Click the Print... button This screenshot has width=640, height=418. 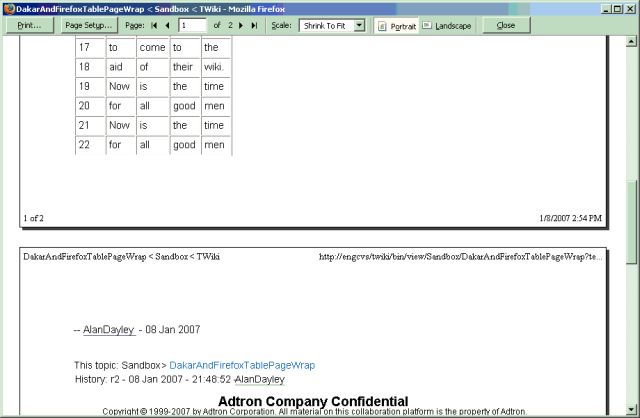click(29, 25)
